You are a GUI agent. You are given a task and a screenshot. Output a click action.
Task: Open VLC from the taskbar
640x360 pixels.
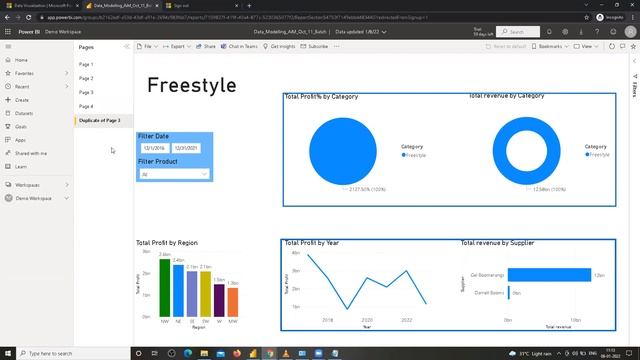[x=286, y=353]
